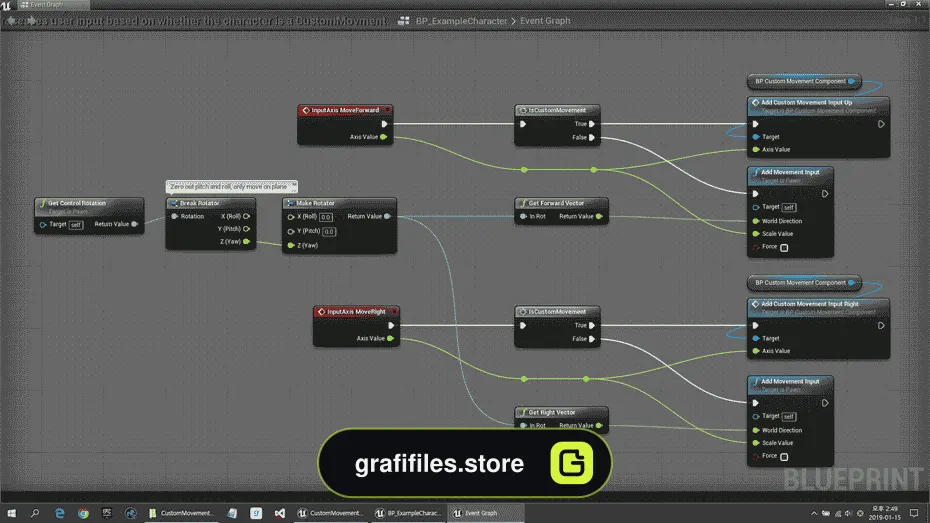930x523 pixels.
Task: Click Event Graph in the breadcrumb
Action: tap(544, 21)
